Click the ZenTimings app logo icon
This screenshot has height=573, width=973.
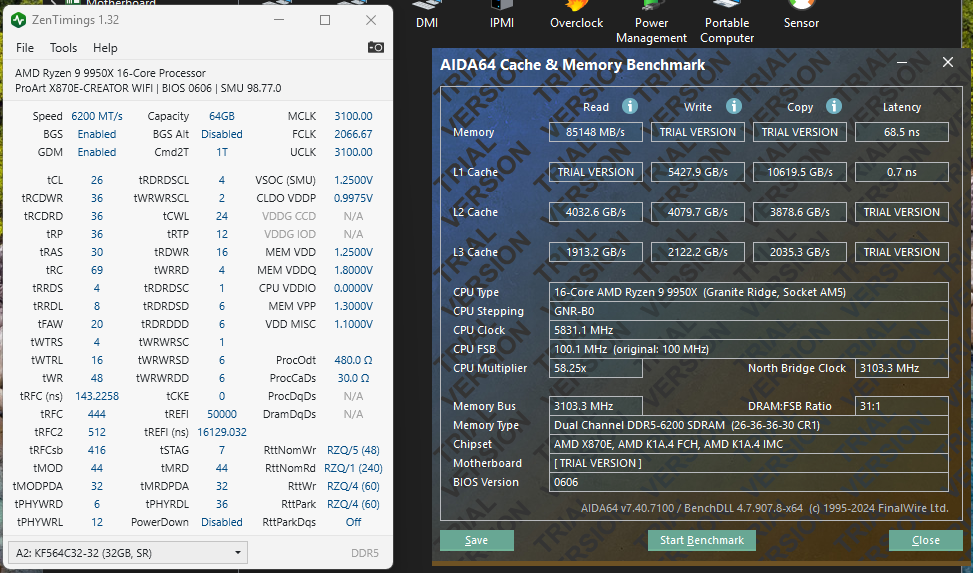point(19,20)
